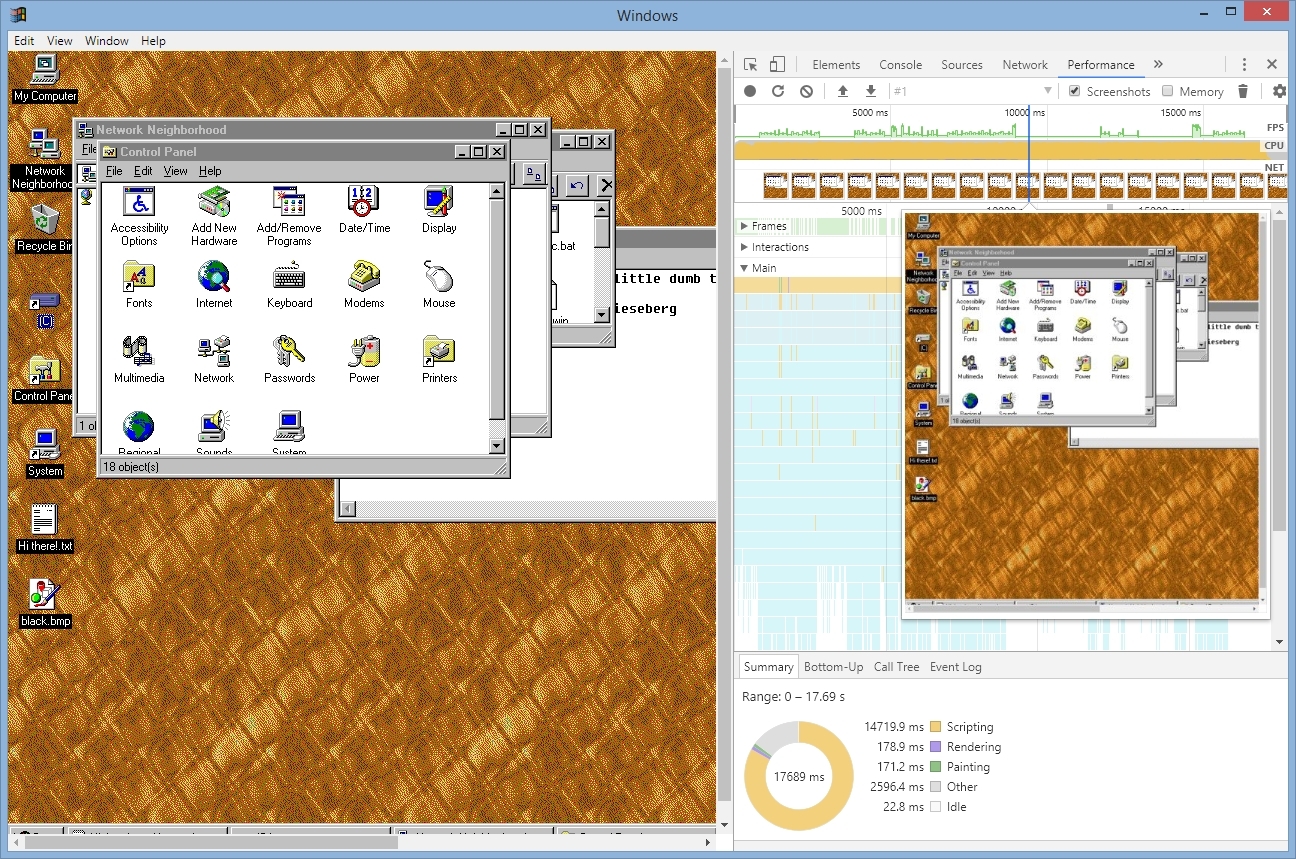The height and width of the screenshot is (859, 1296).
Task: Click the record button in Performance panel
Action: point(750,91)
